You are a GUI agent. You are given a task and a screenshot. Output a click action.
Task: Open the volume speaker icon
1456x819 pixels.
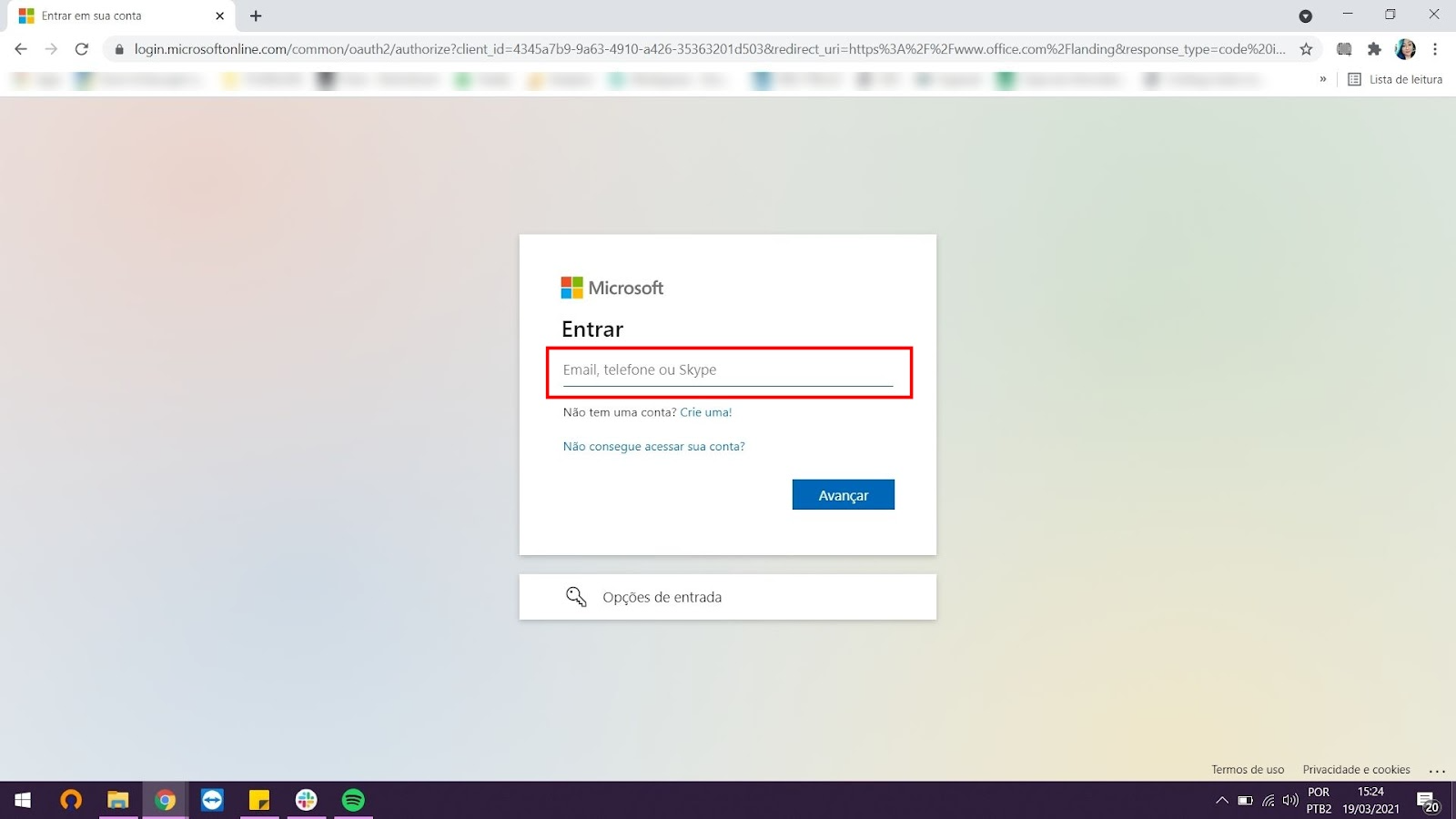coord(1290,801)
